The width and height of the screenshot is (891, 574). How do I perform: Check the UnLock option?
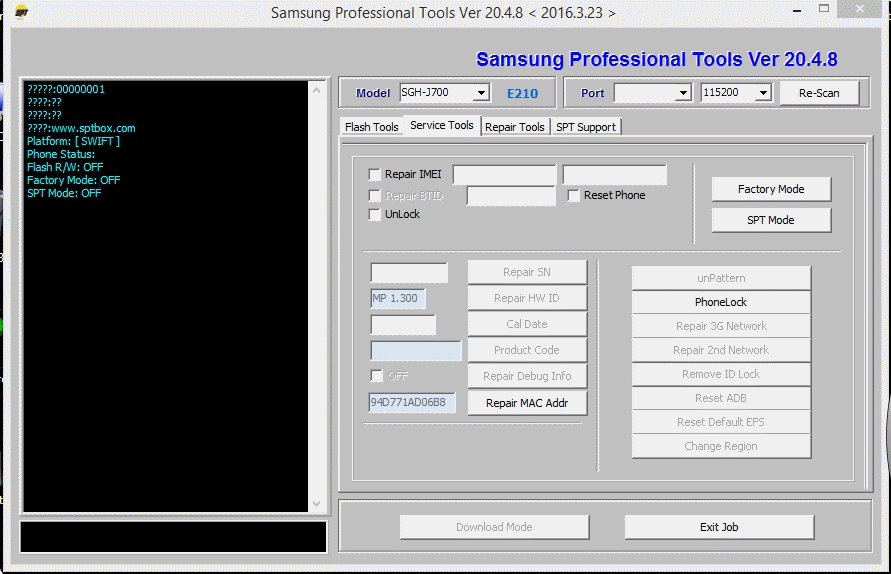pyautogui.click(x=374, y=215)
